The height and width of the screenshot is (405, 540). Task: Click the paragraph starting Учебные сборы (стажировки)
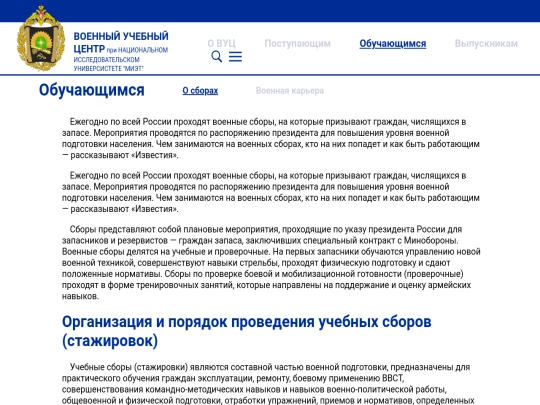(269, 384)
